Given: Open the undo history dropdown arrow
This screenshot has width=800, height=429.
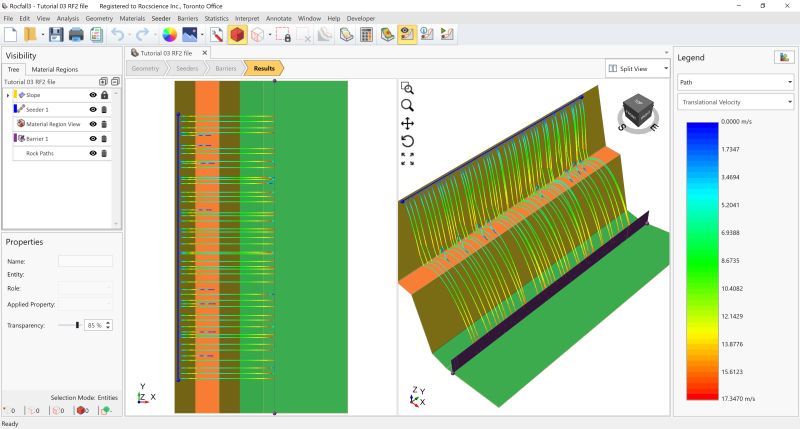Looking at the screenshot, I should 130,35.
